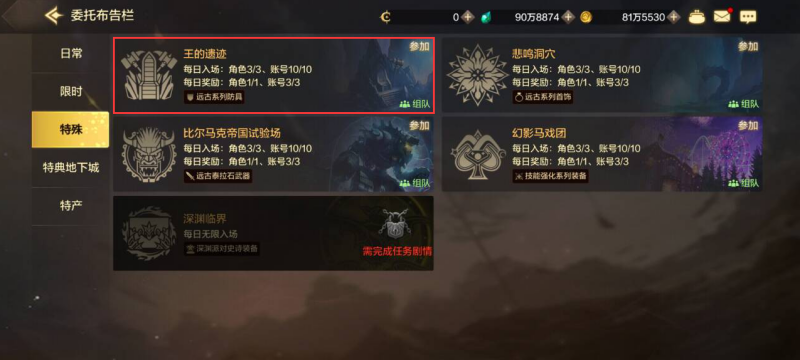Screen dimensions: 800x360
Task: Switch to the 限时 tab
Action: click(x=71, y=92)
